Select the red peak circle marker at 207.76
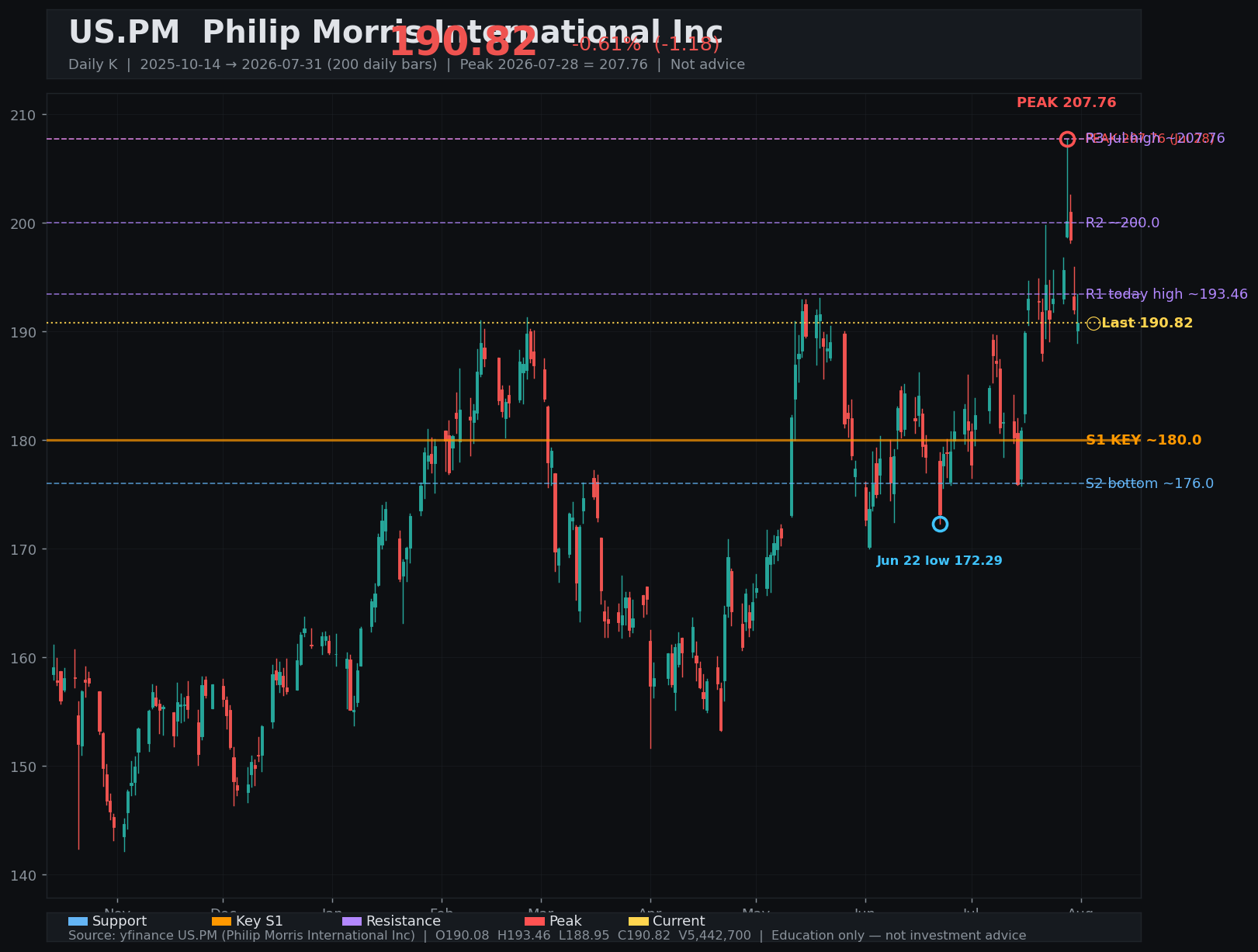1258x952 pixels. point(1067,139)
